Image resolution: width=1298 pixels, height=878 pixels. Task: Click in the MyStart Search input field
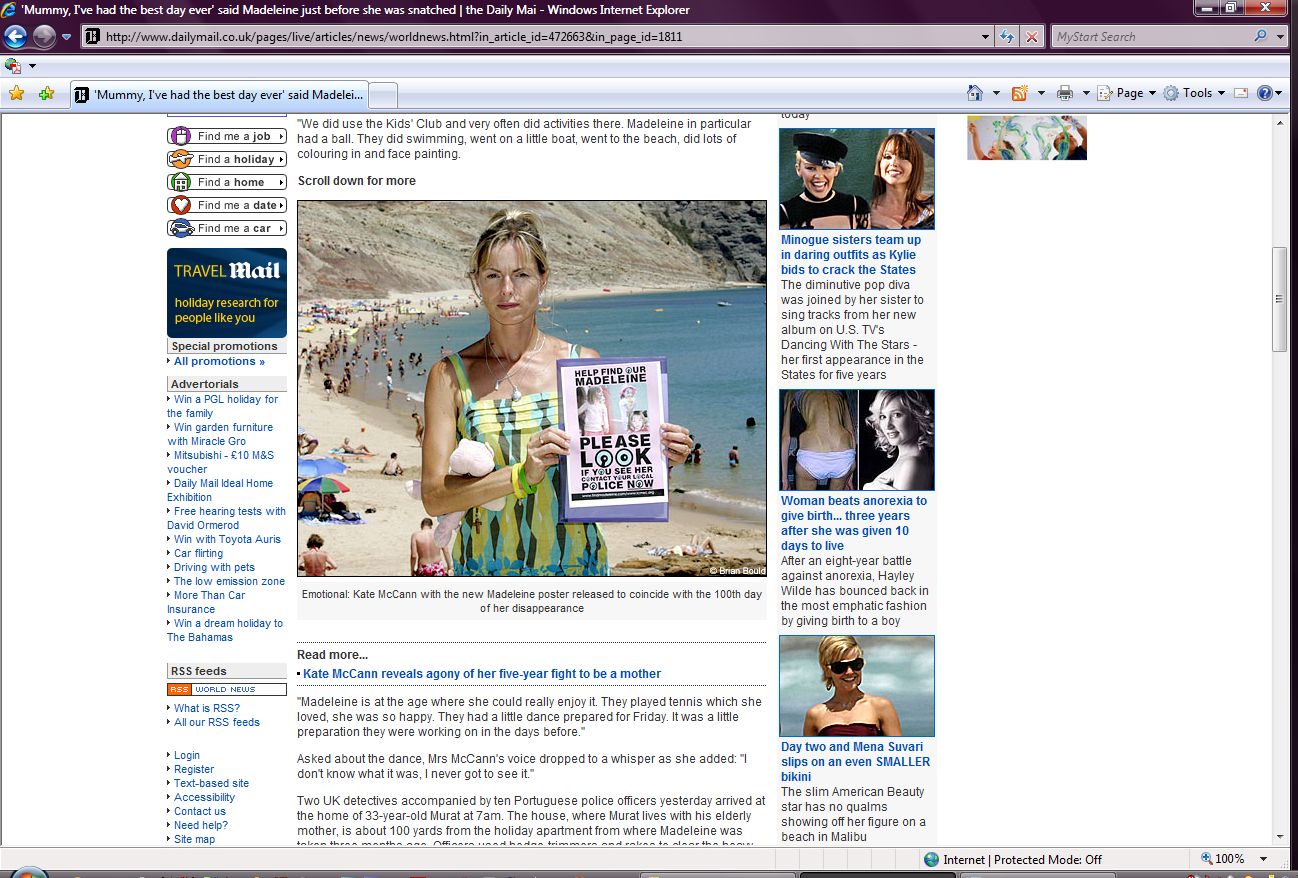coord(1150,37)
